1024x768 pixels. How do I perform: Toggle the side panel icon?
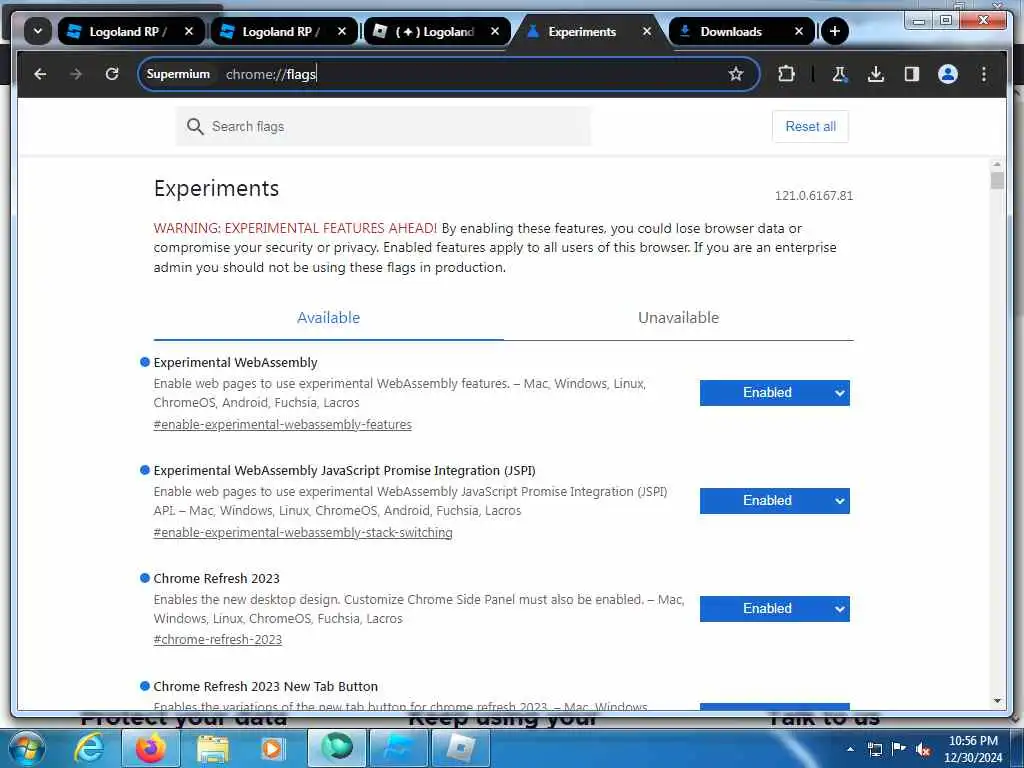point(912,74)
